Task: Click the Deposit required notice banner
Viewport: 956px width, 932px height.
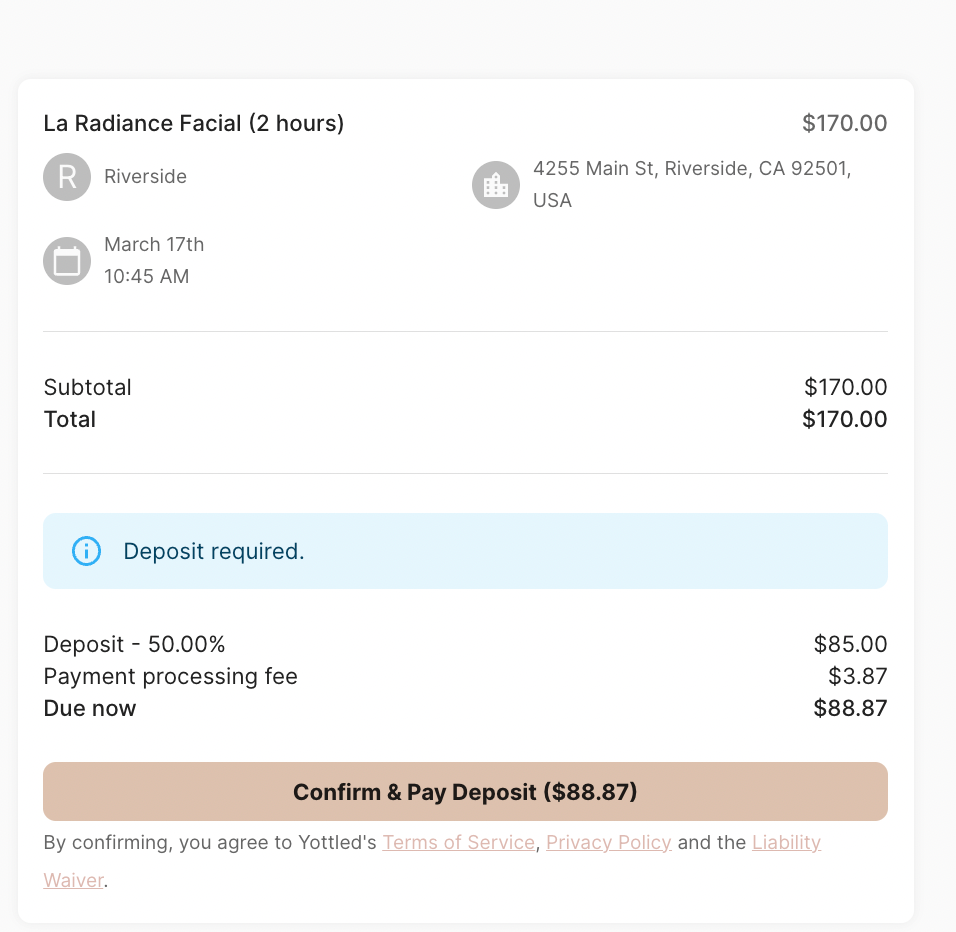Action: 465,551
